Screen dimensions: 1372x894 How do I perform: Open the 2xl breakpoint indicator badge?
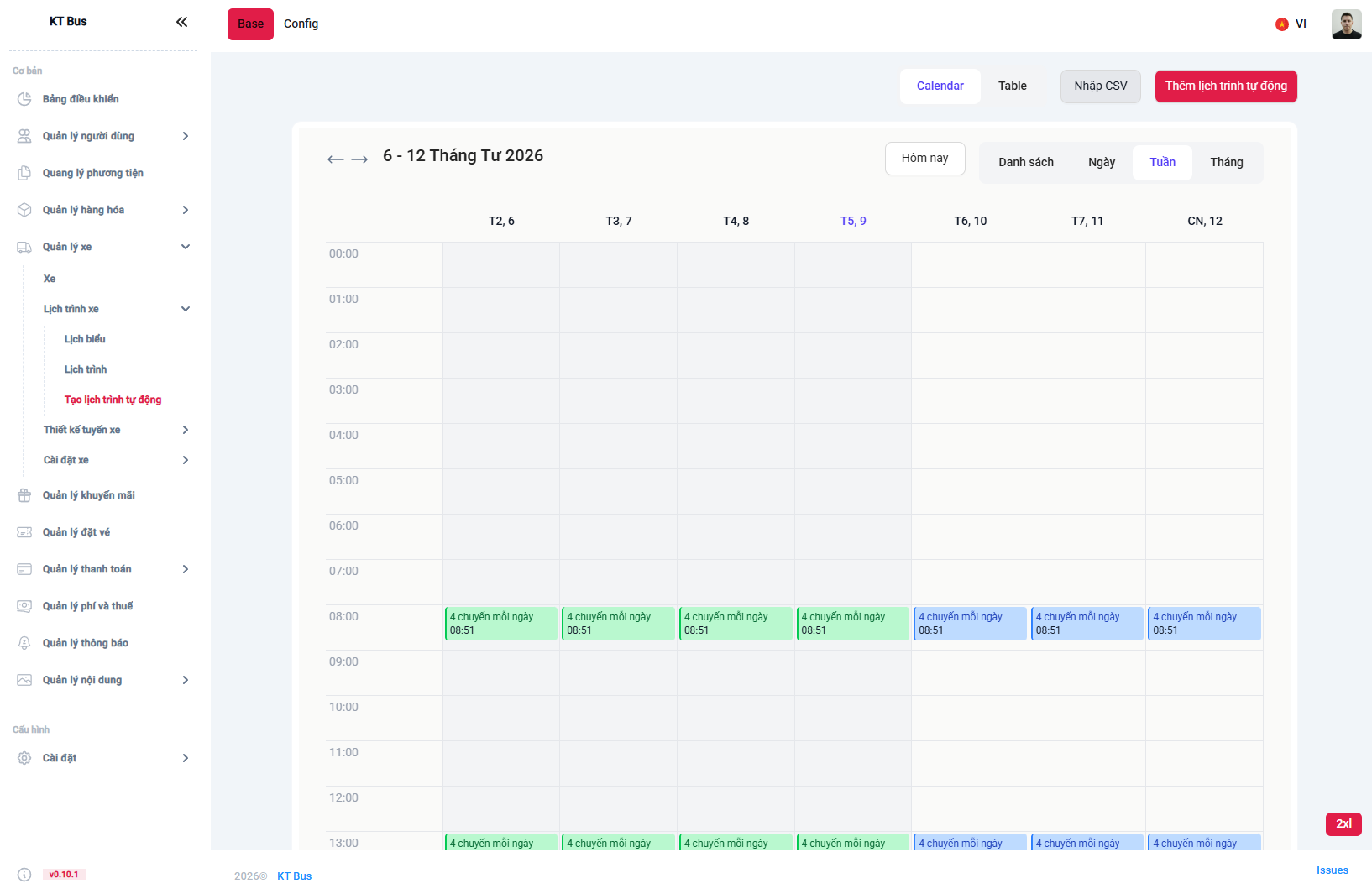[1343, 823]
